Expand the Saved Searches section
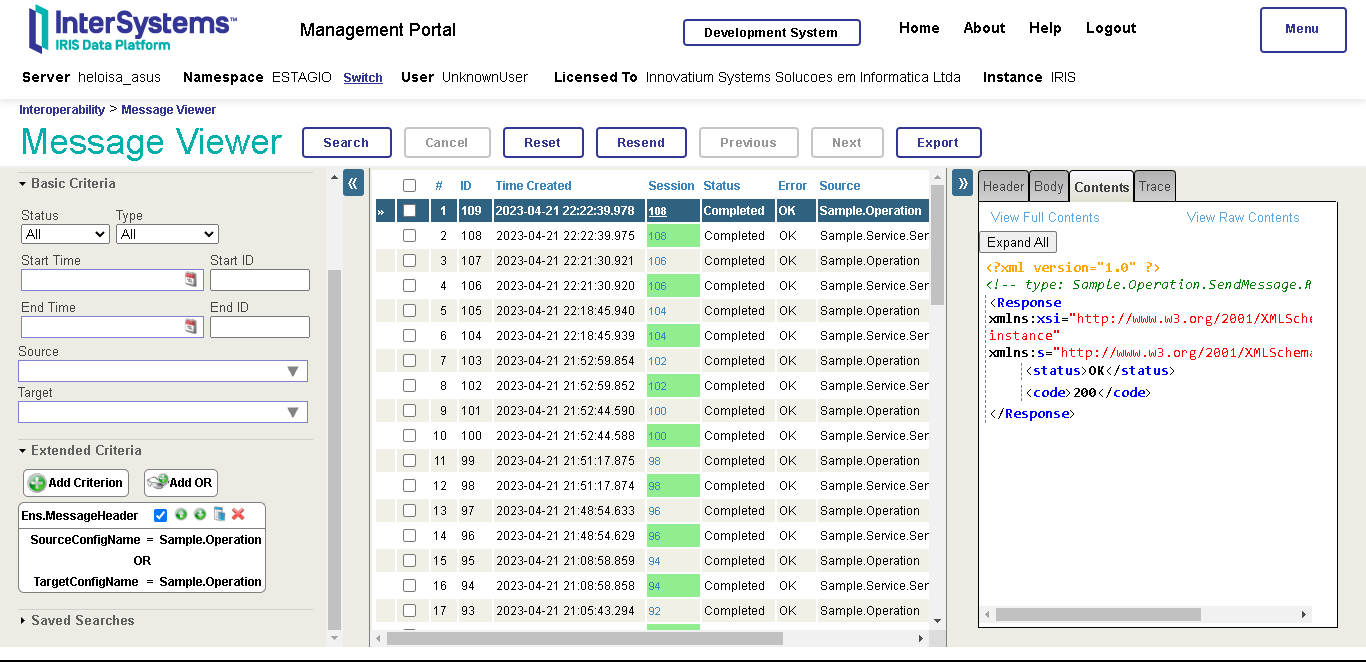 click(82, 621)
